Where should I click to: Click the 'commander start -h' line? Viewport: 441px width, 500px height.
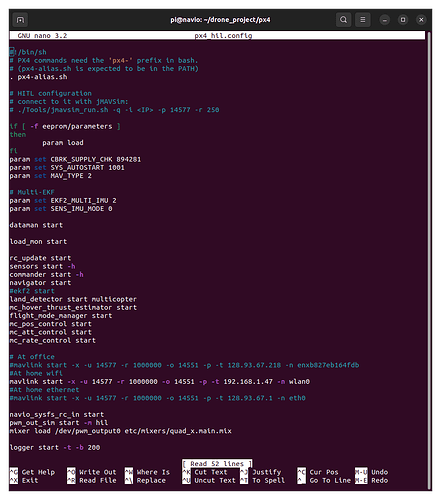coord(46,274)
